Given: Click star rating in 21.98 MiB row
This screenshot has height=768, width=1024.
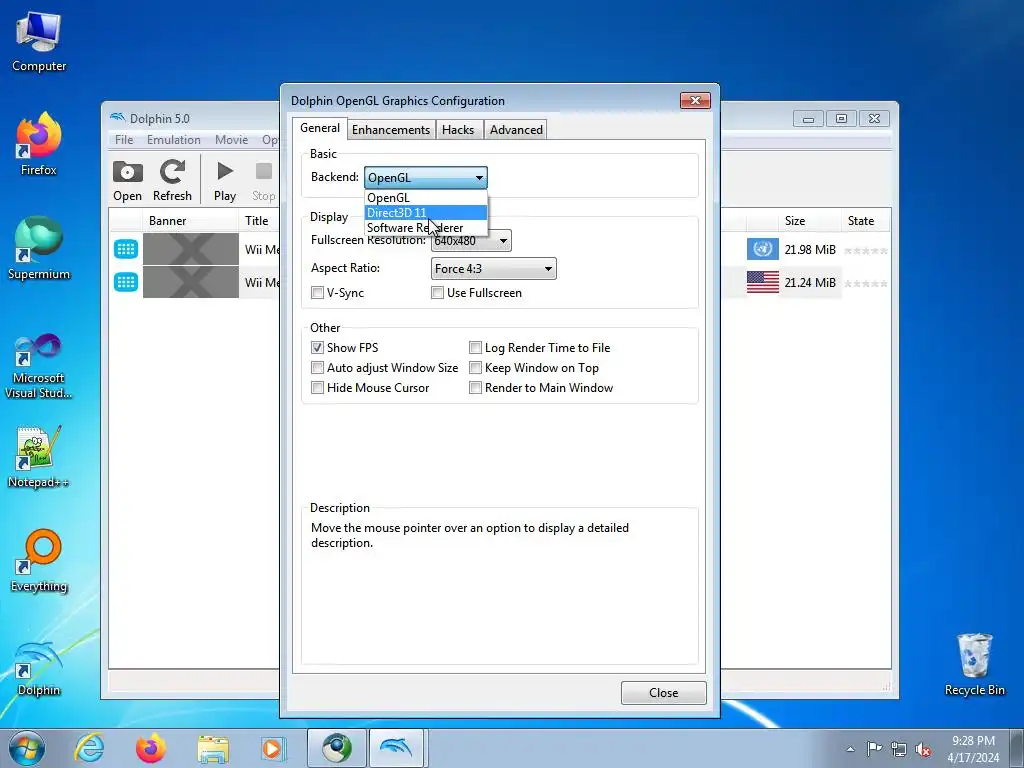Looking at the screenshot, I should click(866, 250).
